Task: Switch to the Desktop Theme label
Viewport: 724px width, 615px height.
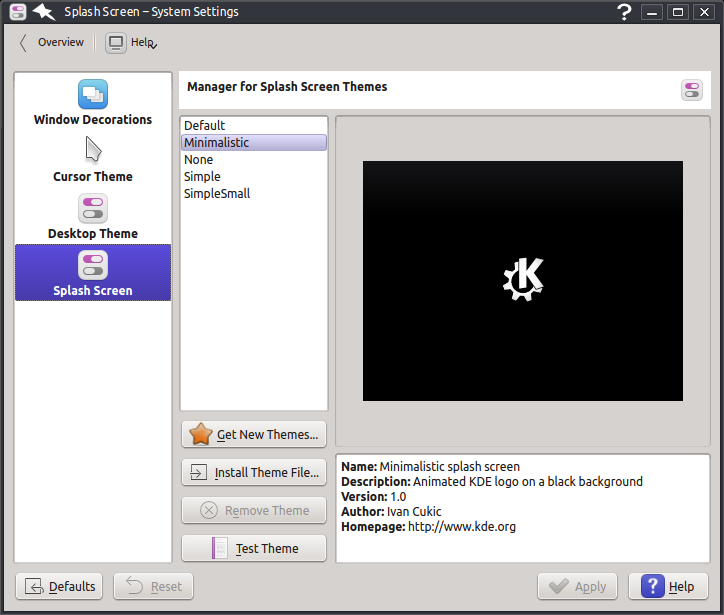Action: [x=93, y=234]
